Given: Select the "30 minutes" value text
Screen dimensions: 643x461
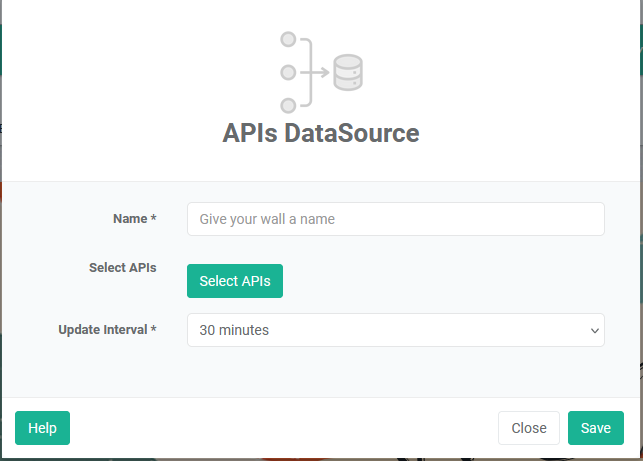Looking at the screenshot, I should tap(234, 330).
